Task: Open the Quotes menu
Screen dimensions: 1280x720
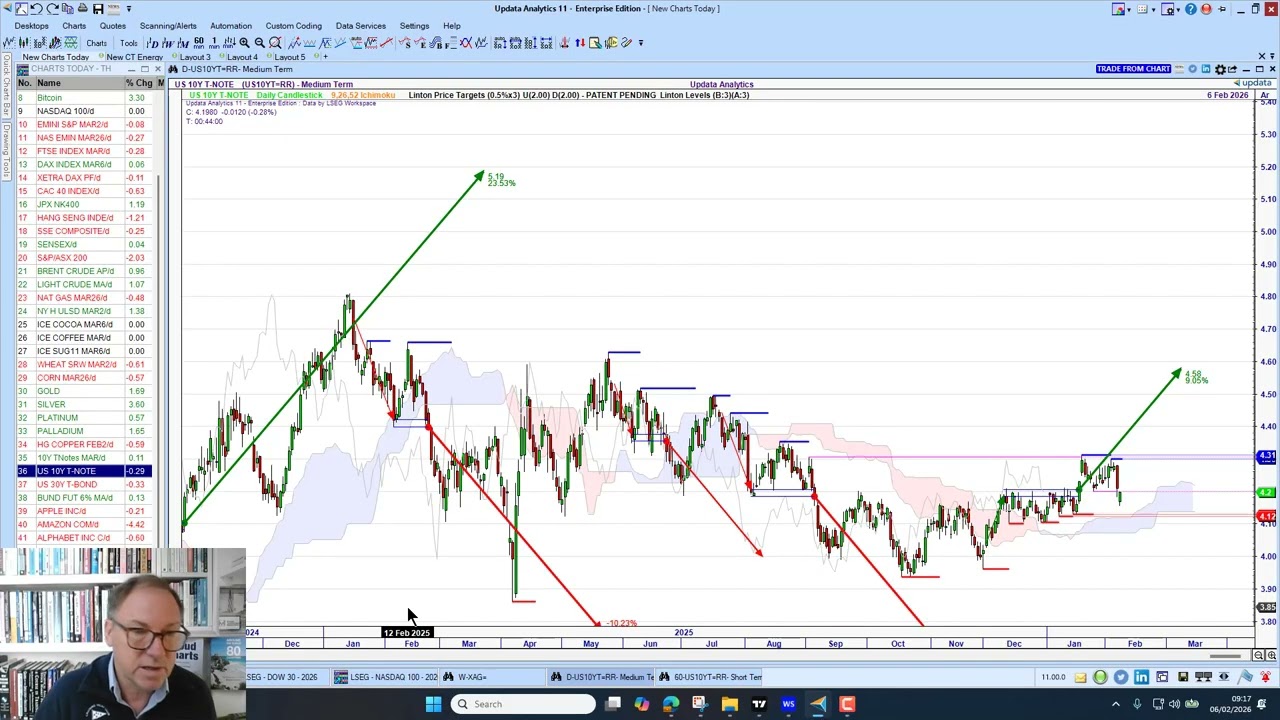Action: [113, 26]
